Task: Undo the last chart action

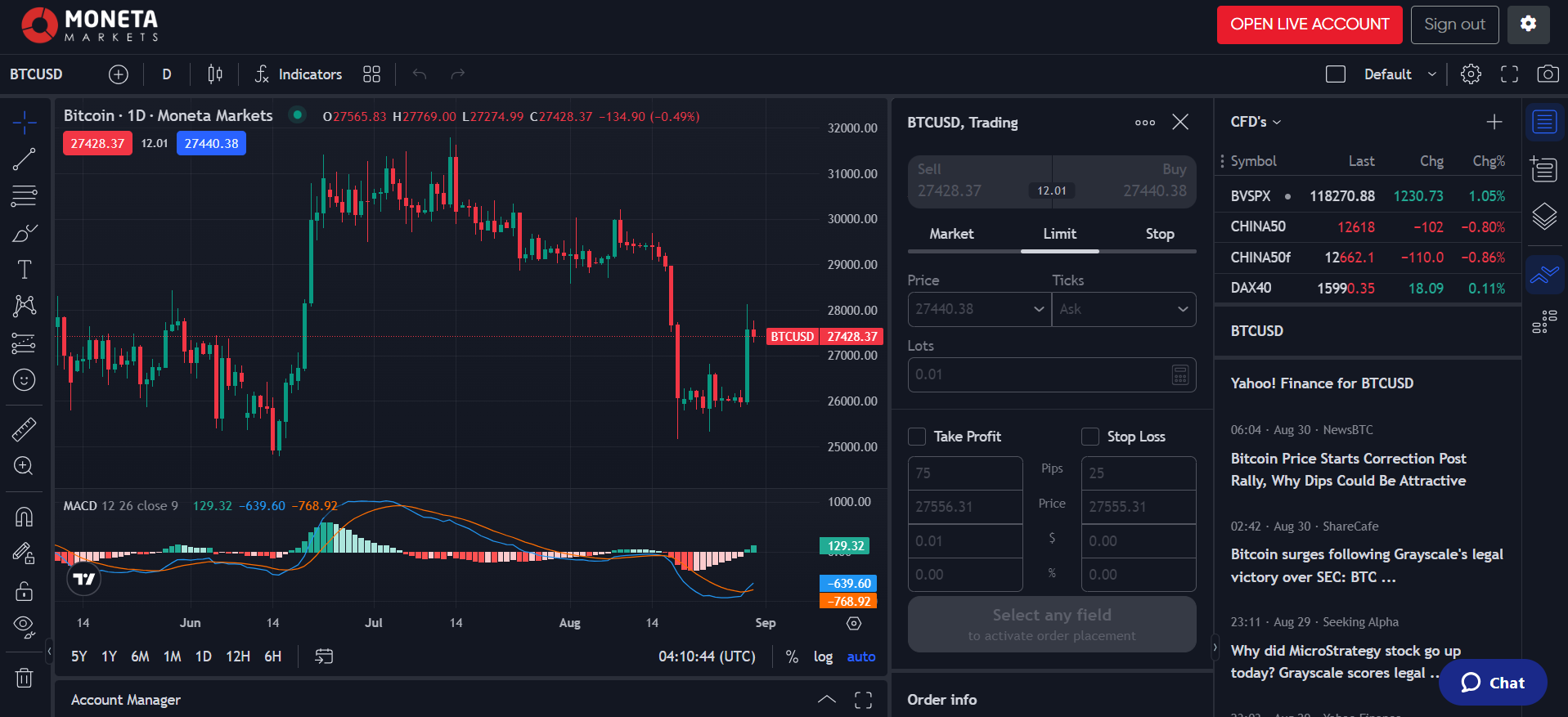Action: (420, 74)
